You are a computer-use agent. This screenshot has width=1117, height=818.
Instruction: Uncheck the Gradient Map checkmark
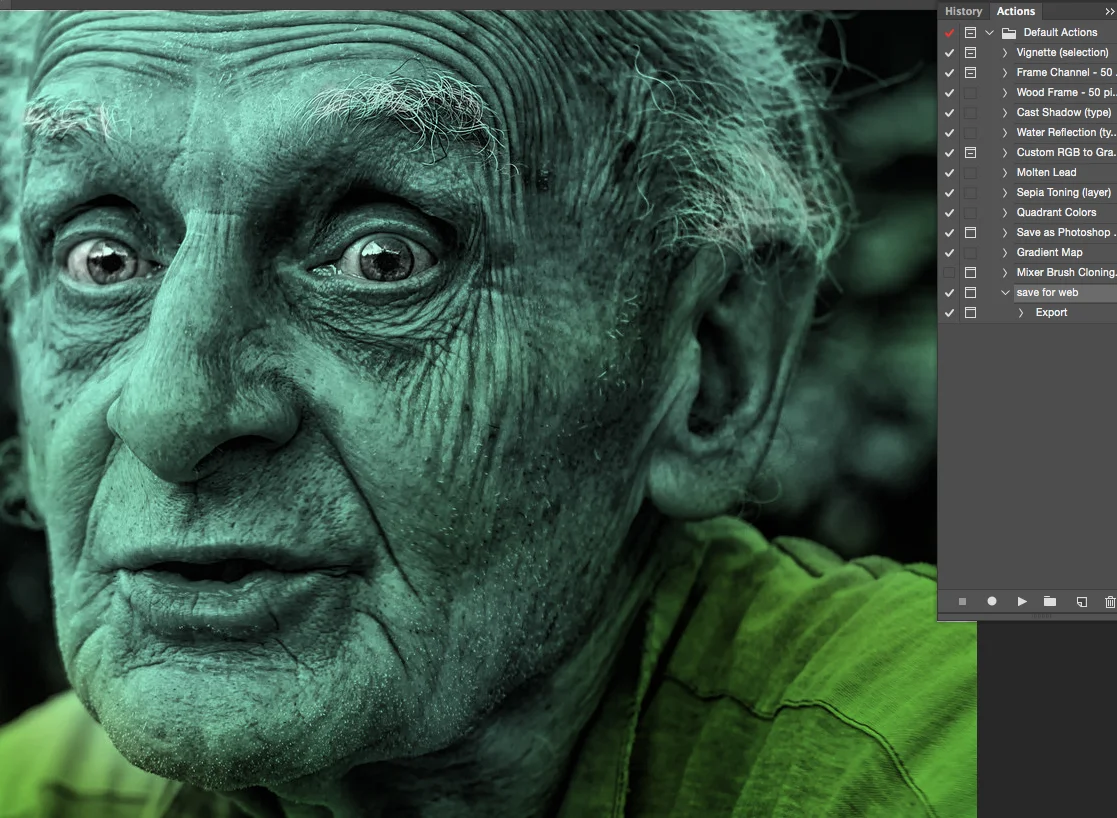tap(949, 252)
